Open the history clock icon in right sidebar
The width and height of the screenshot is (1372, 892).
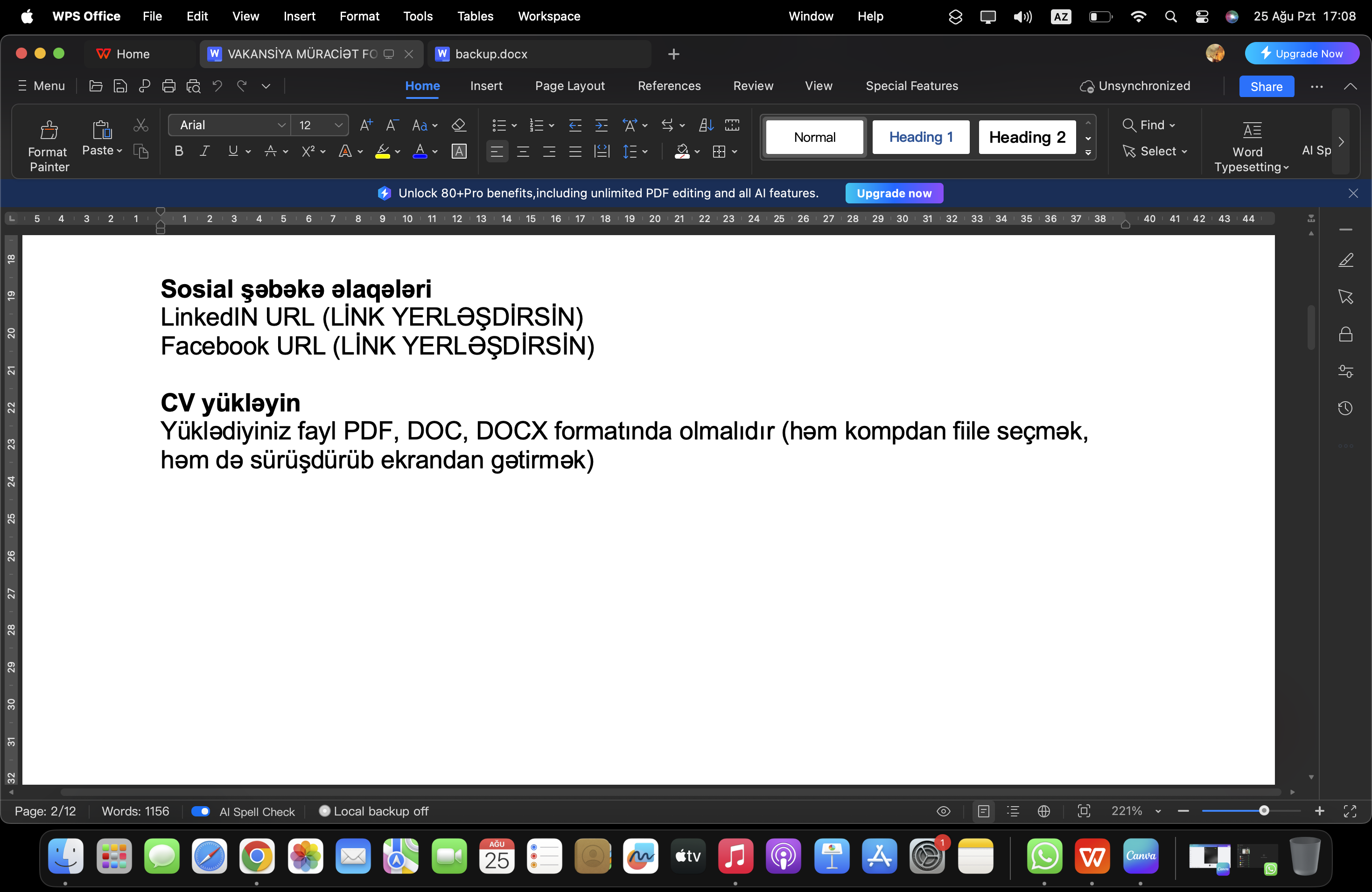(x=1345, y=409)
